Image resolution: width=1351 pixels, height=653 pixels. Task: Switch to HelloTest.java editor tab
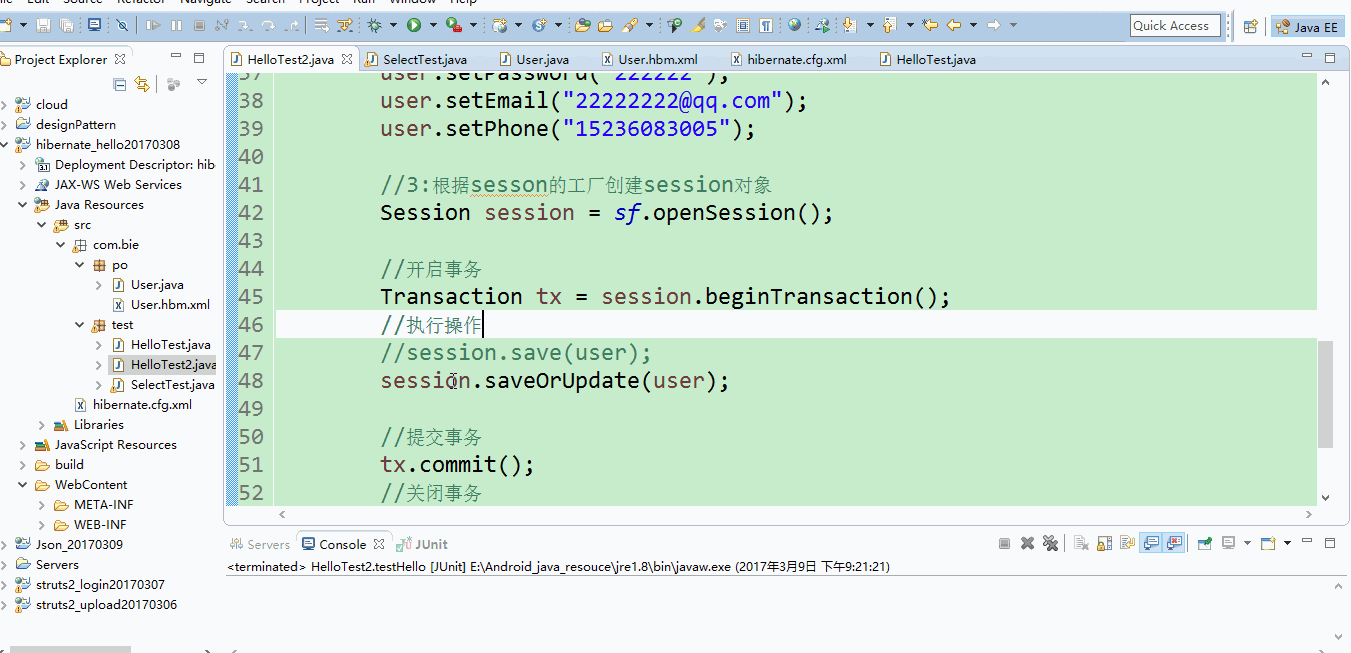pos(927,59)
